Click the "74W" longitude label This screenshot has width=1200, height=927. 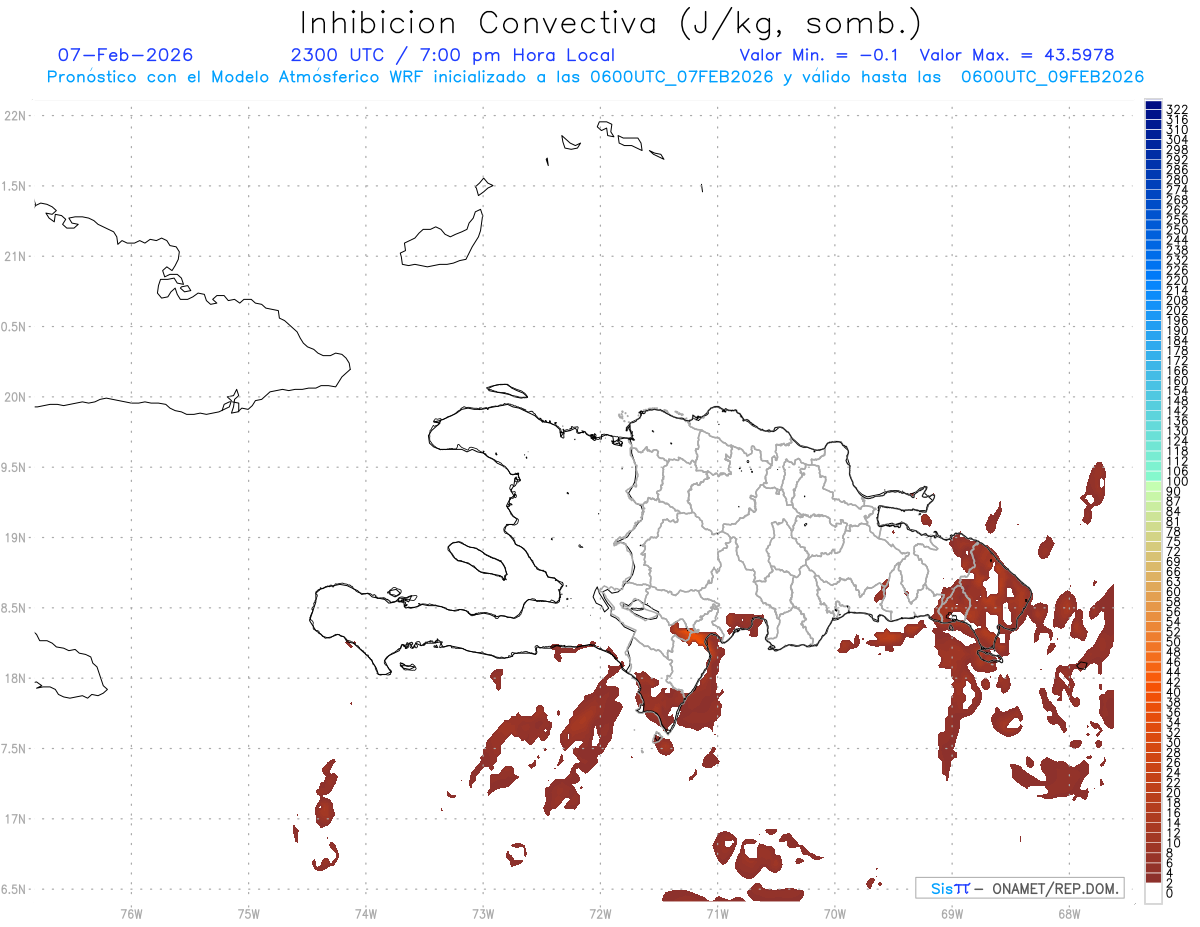point(366,912)
